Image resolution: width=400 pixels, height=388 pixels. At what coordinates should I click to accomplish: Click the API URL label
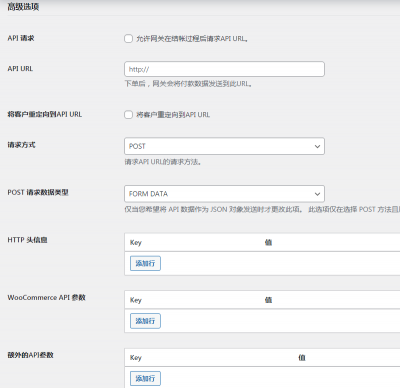pyautogui.click(x=20, y=69)
